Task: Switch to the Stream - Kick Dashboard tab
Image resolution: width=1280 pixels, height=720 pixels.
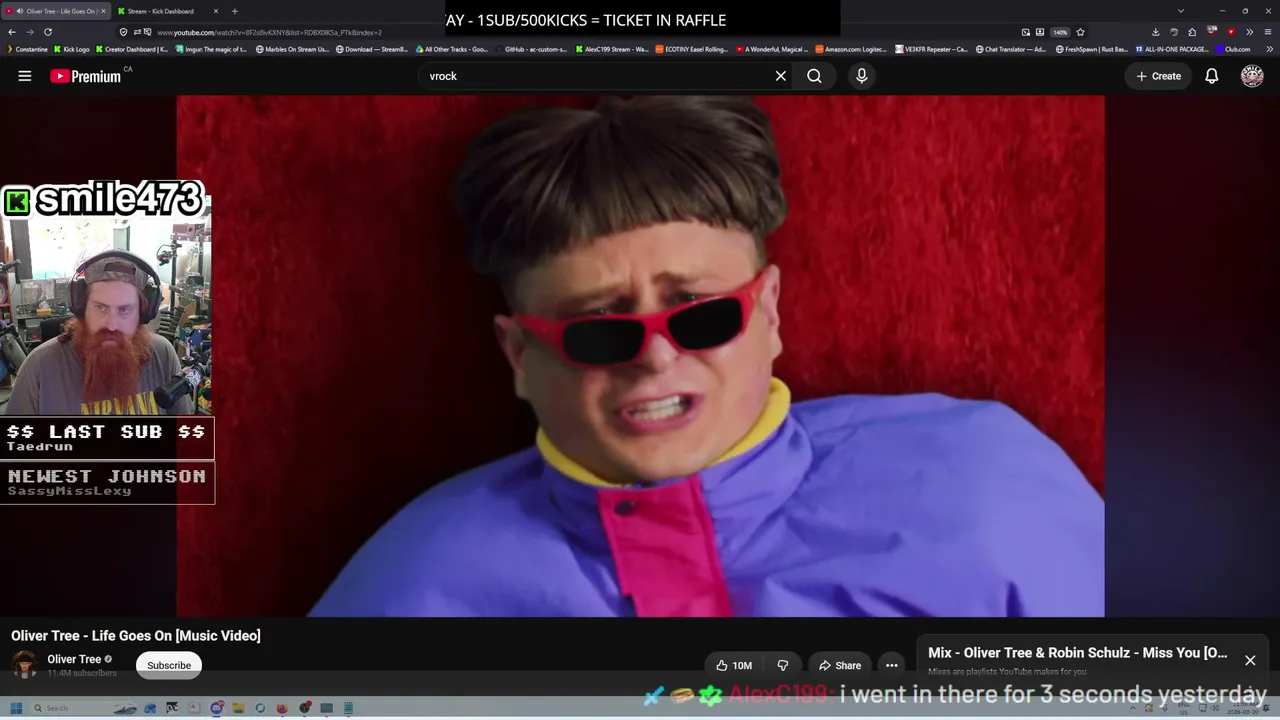Action: tap(165, 11)
